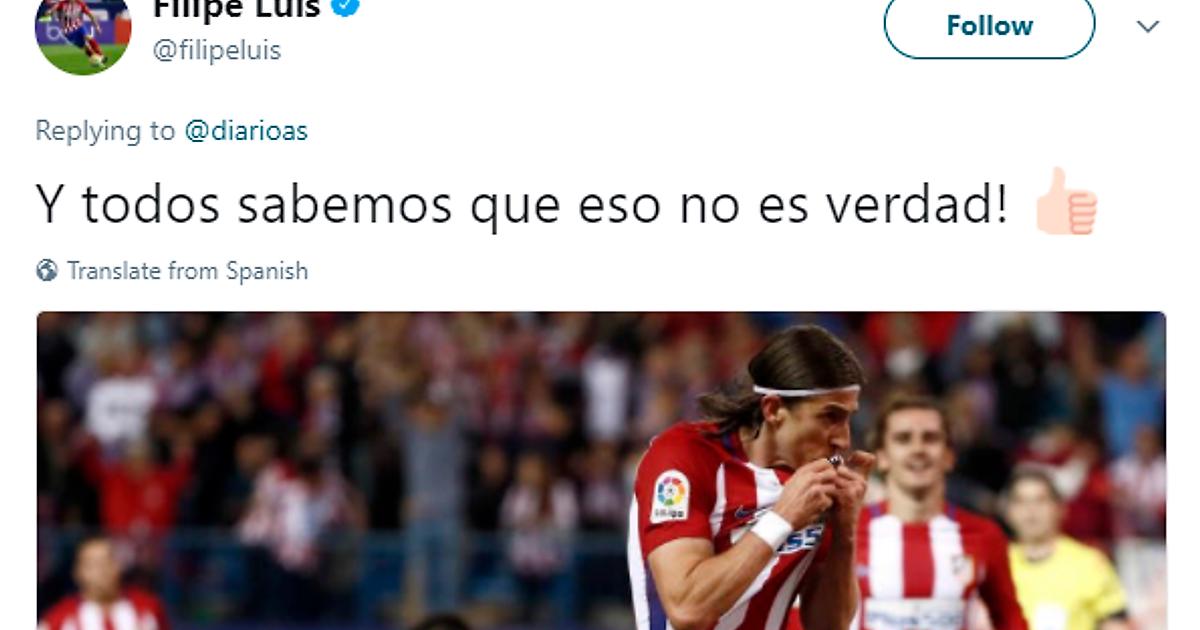Translate the tweet from Spanish
Image resolution: width=1200 pixels, height=630 pixels.
188,271
